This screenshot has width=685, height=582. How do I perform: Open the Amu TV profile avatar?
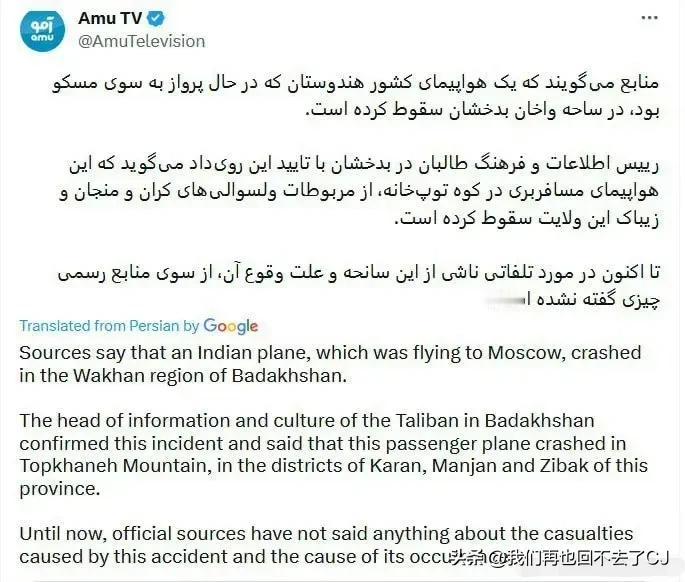42,31
